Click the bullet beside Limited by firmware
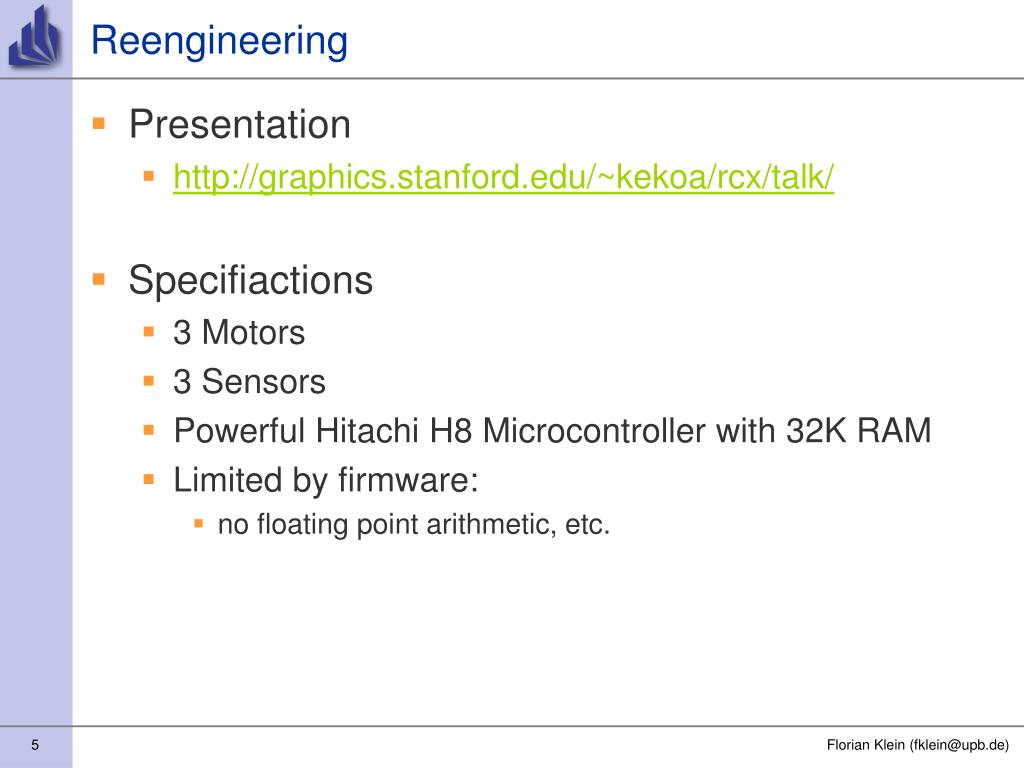This screenshot has width=1024, height=768. pos(149,479)
